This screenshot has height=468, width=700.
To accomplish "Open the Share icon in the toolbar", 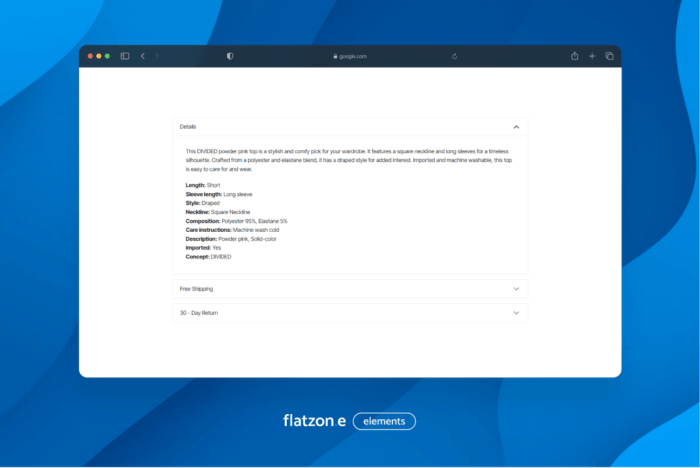I will (575, 56).
